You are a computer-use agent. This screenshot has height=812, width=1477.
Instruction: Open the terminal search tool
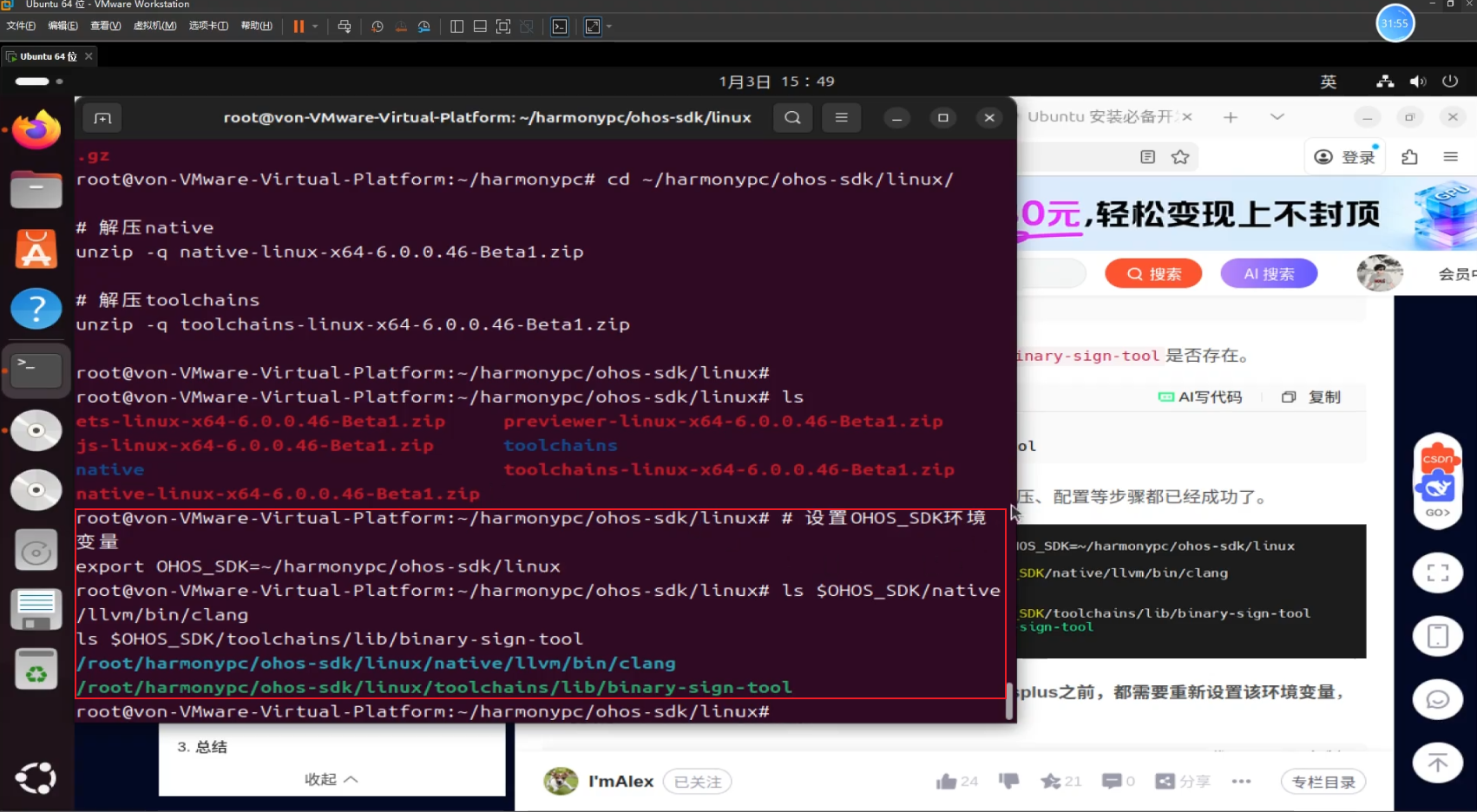tap(791, 118)
